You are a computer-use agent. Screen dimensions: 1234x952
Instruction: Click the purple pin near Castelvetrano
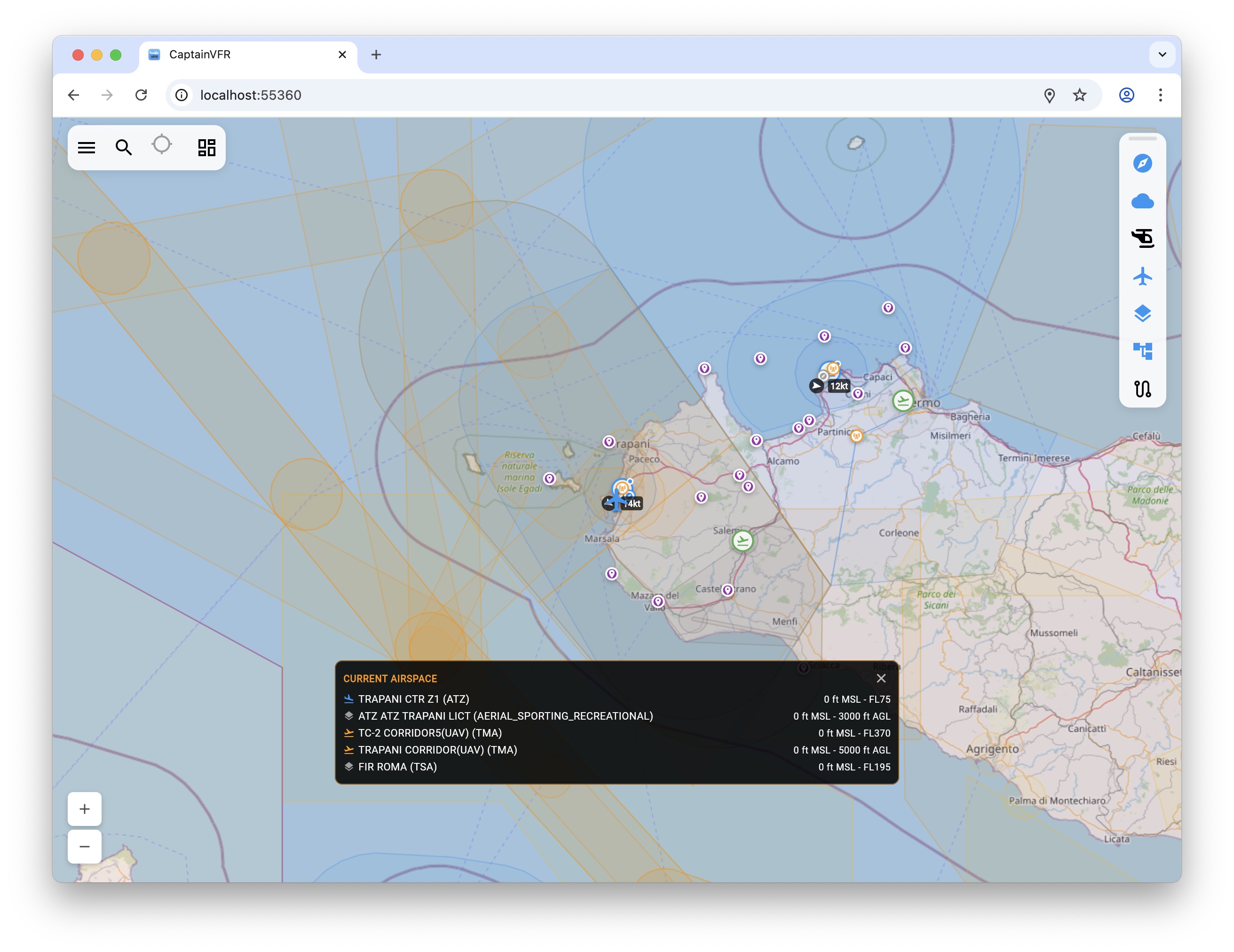[x=728, y=590]
